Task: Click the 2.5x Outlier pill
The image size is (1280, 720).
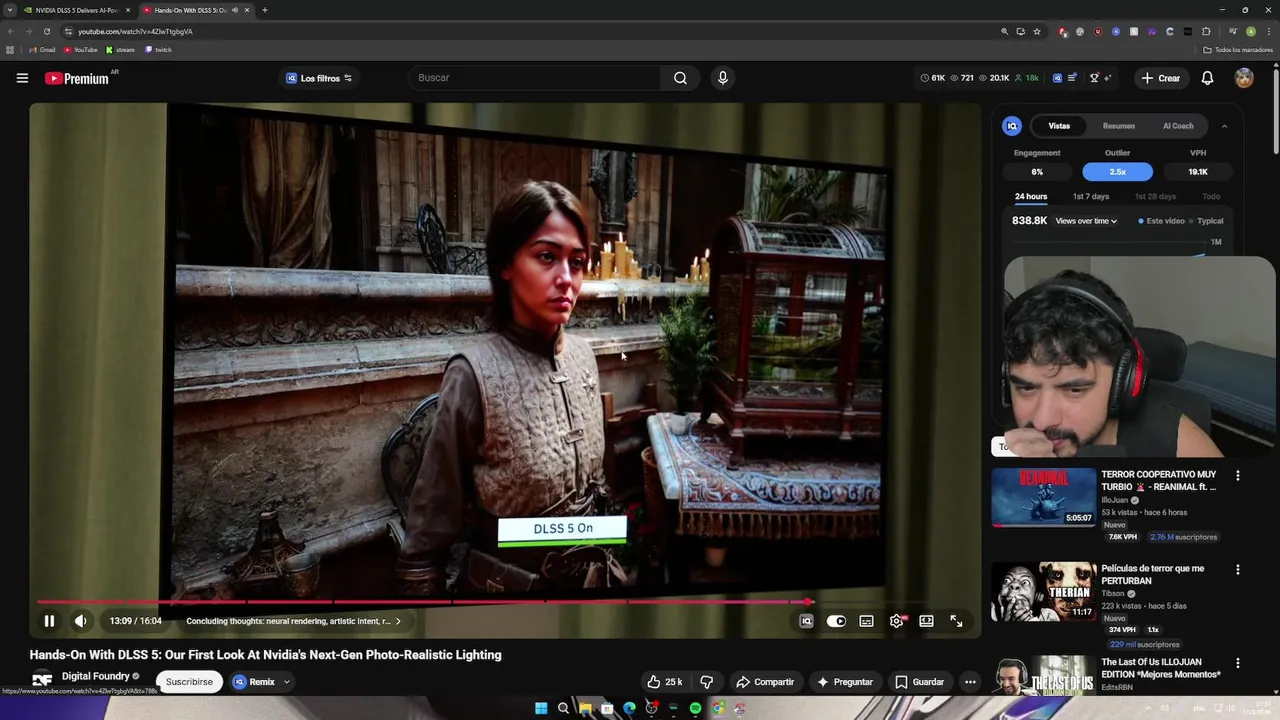Action: [x=1117, y=172]
